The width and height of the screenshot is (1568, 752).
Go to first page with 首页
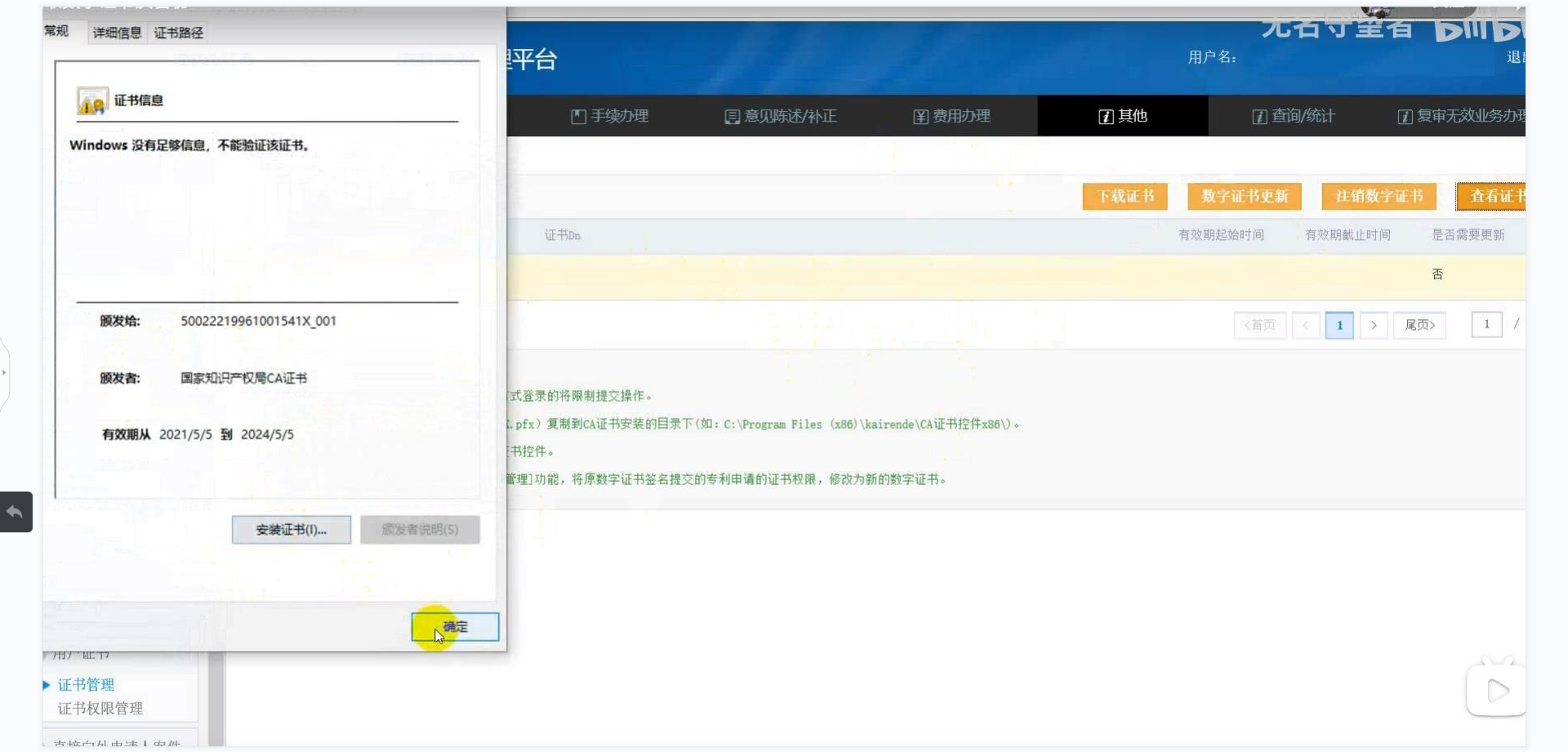tap(1260, 325)
